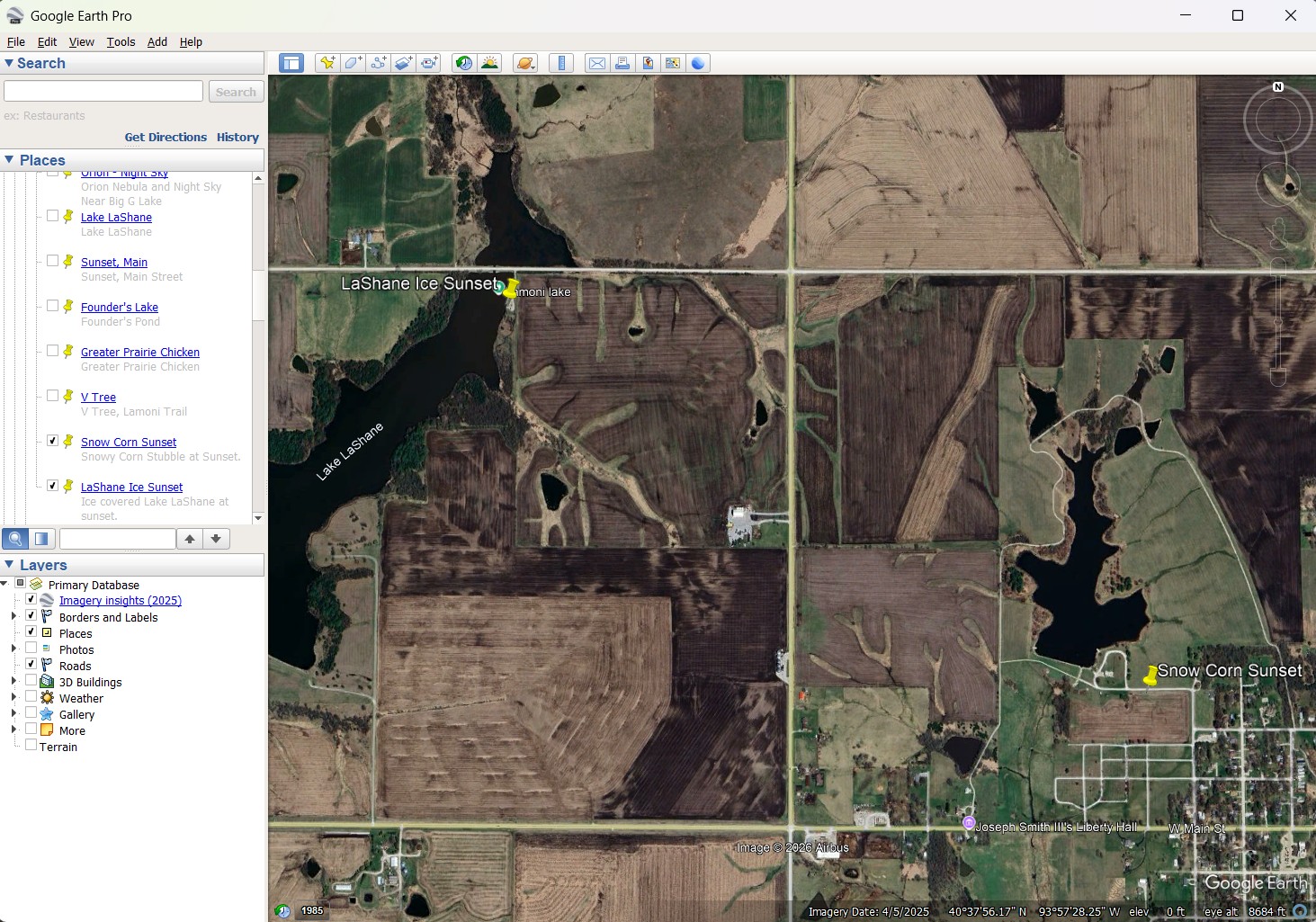This screenshot has width=1316, height=922.
Task: Select the Add Polygon tool
Action: (354, 63)
